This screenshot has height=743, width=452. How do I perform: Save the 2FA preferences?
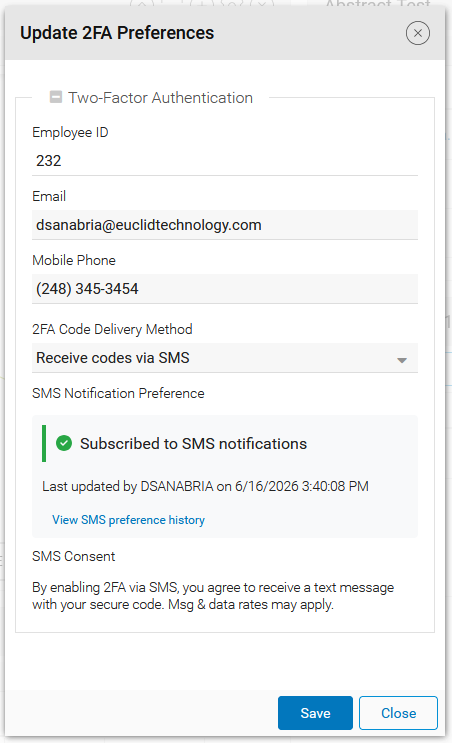coord(315,713)
